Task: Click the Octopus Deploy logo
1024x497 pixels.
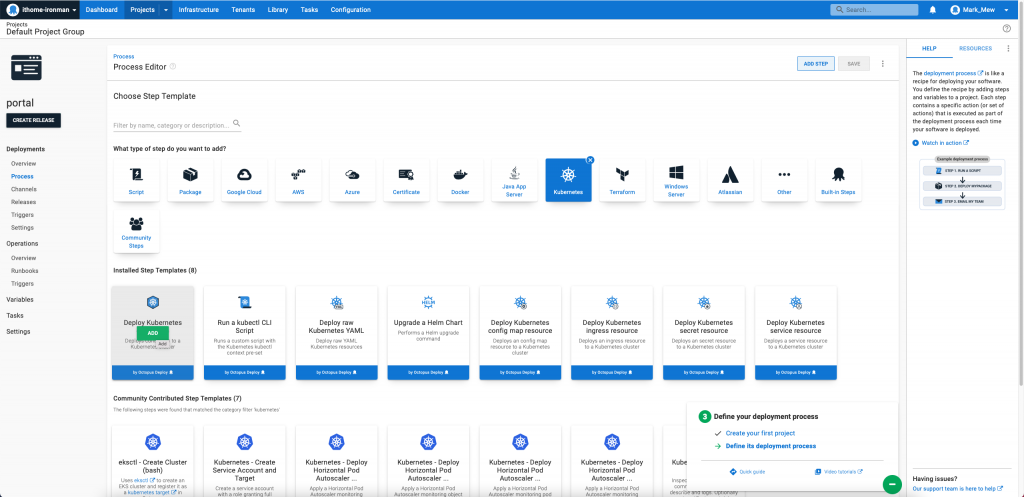Action: (x=12, y=10)
